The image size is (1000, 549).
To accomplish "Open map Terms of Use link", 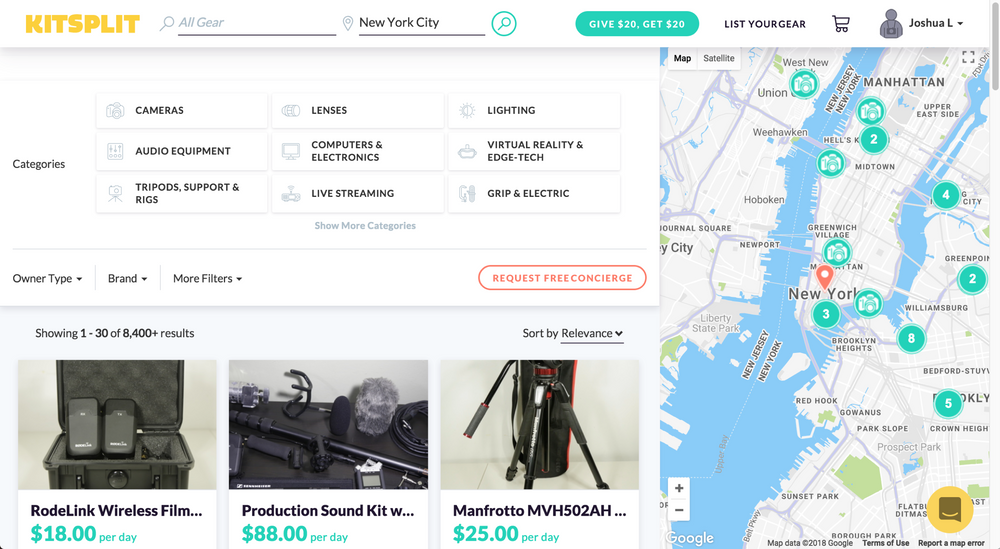I will [x=885, y=543].
